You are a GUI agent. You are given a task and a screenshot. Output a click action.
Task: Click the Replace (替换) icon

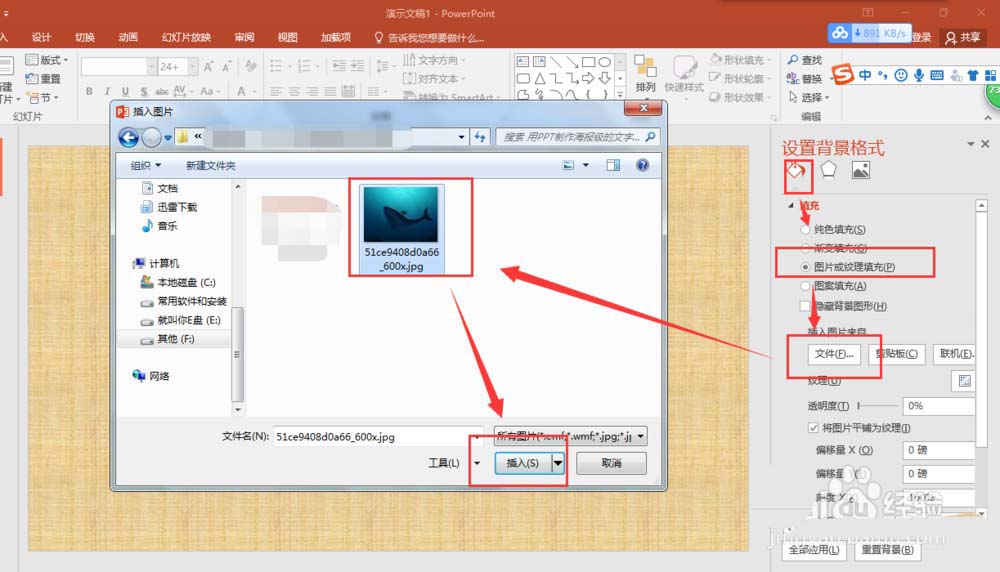[x=793, y=78]
